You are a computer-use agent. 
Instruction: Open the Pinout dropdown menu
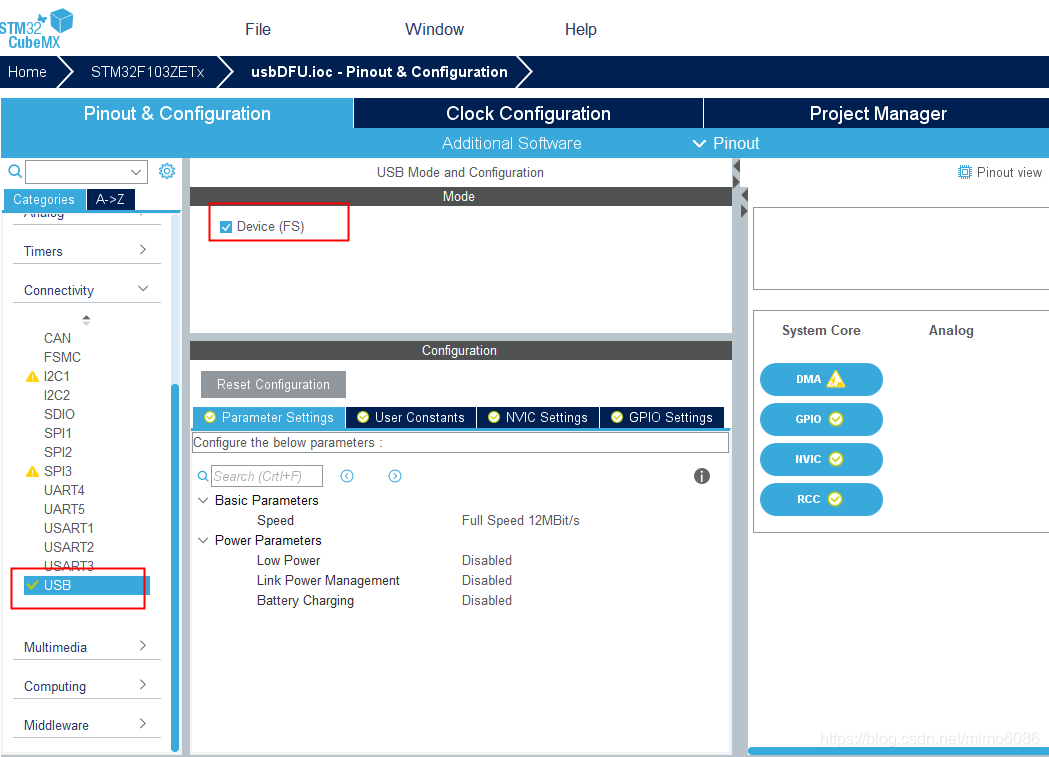(727, 143)
